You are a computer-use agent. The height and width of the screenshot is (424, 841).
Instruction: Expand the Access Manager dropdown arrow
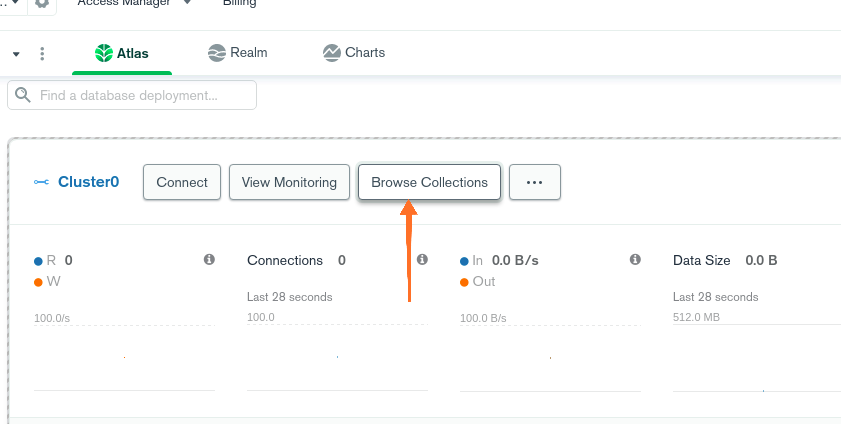[187, 3]
